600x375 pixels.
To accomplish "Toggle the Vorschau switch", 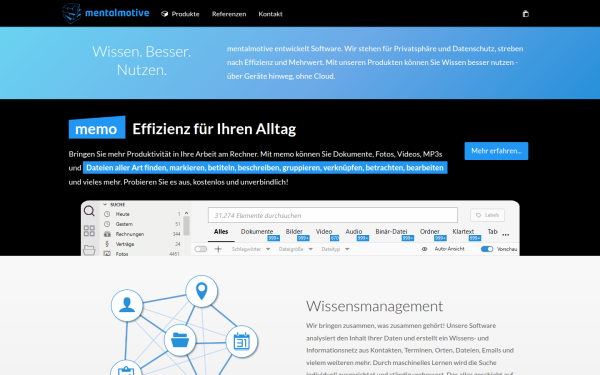I will pyautogui.click(x=487, y=249).
